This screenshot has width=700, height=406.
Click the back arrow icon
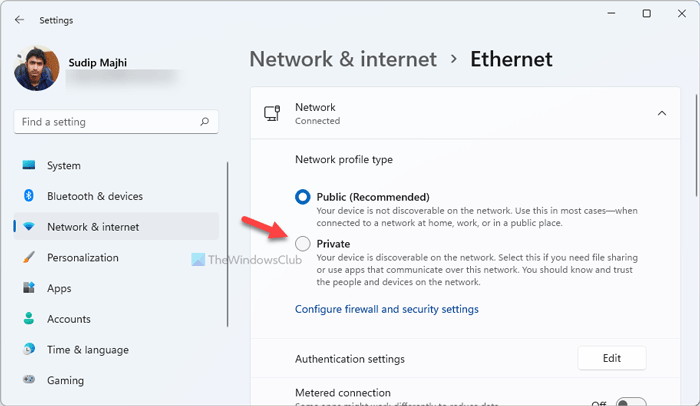[20, 19]
